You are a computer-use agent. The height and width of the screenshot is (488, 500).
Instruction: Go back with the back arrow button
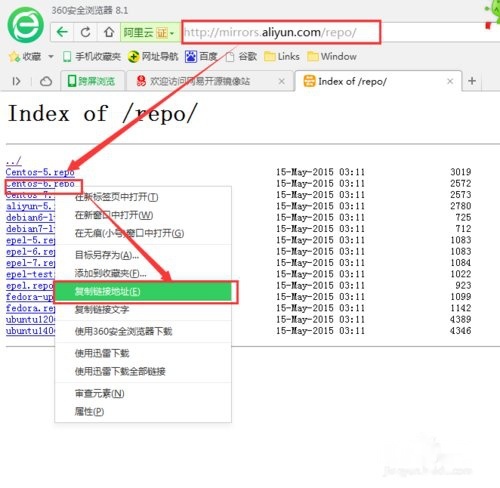pyautogui.click(x=62, y=32)
